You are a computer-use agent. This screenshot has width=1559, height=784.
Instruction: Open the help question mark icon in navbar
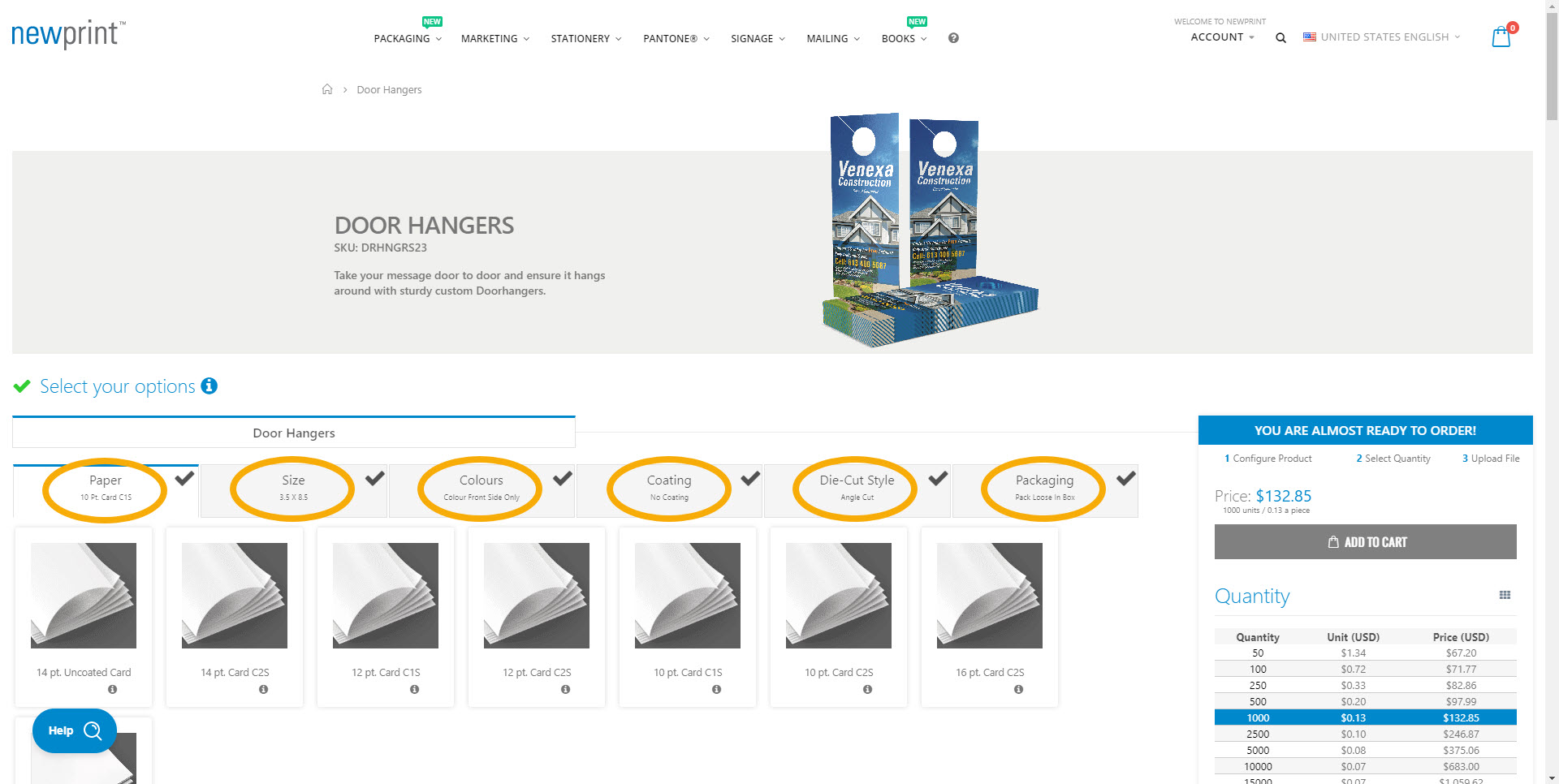[x=953, y=38]
